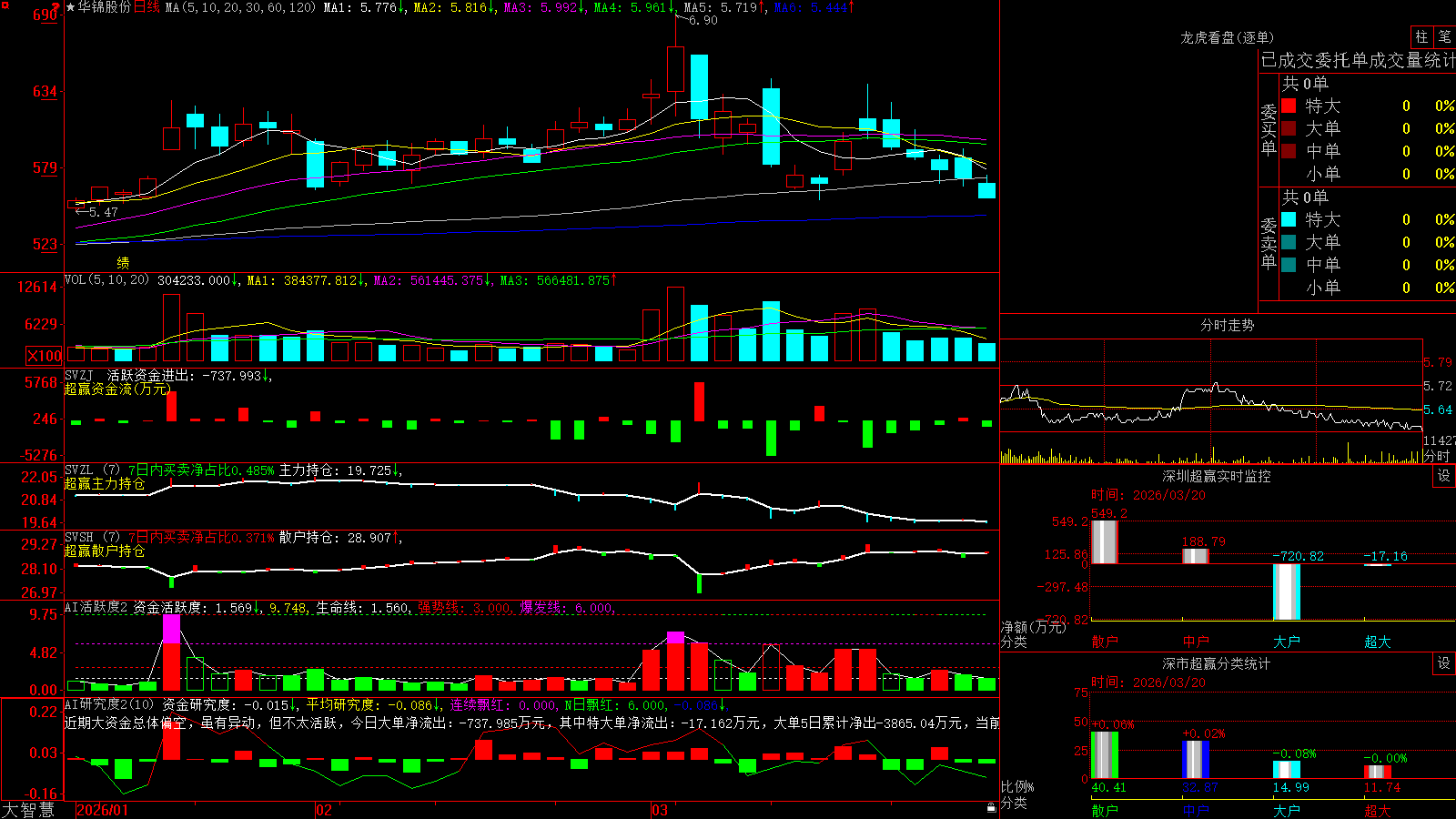Click the red 11.74 value in 深市超赢分类统计

pyautogui.click(x=1381, y=787)
